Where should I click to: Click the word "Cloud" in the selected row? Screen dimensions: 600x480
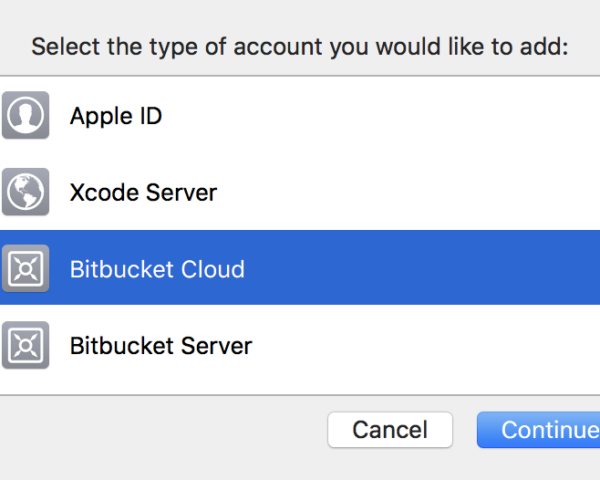tap(212, 269)
